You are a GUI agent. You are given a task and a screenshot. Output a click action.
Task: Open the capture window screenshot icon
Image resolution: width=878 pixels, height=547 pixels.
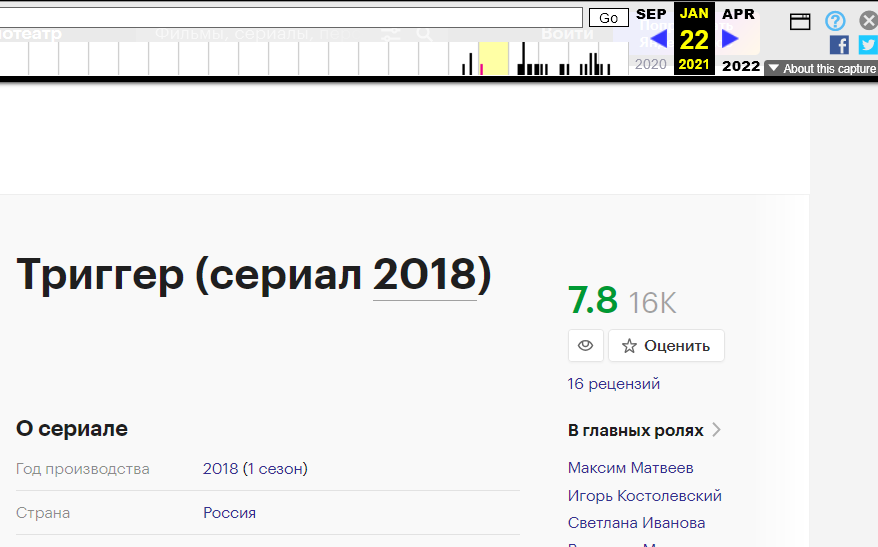coord(800,22)
